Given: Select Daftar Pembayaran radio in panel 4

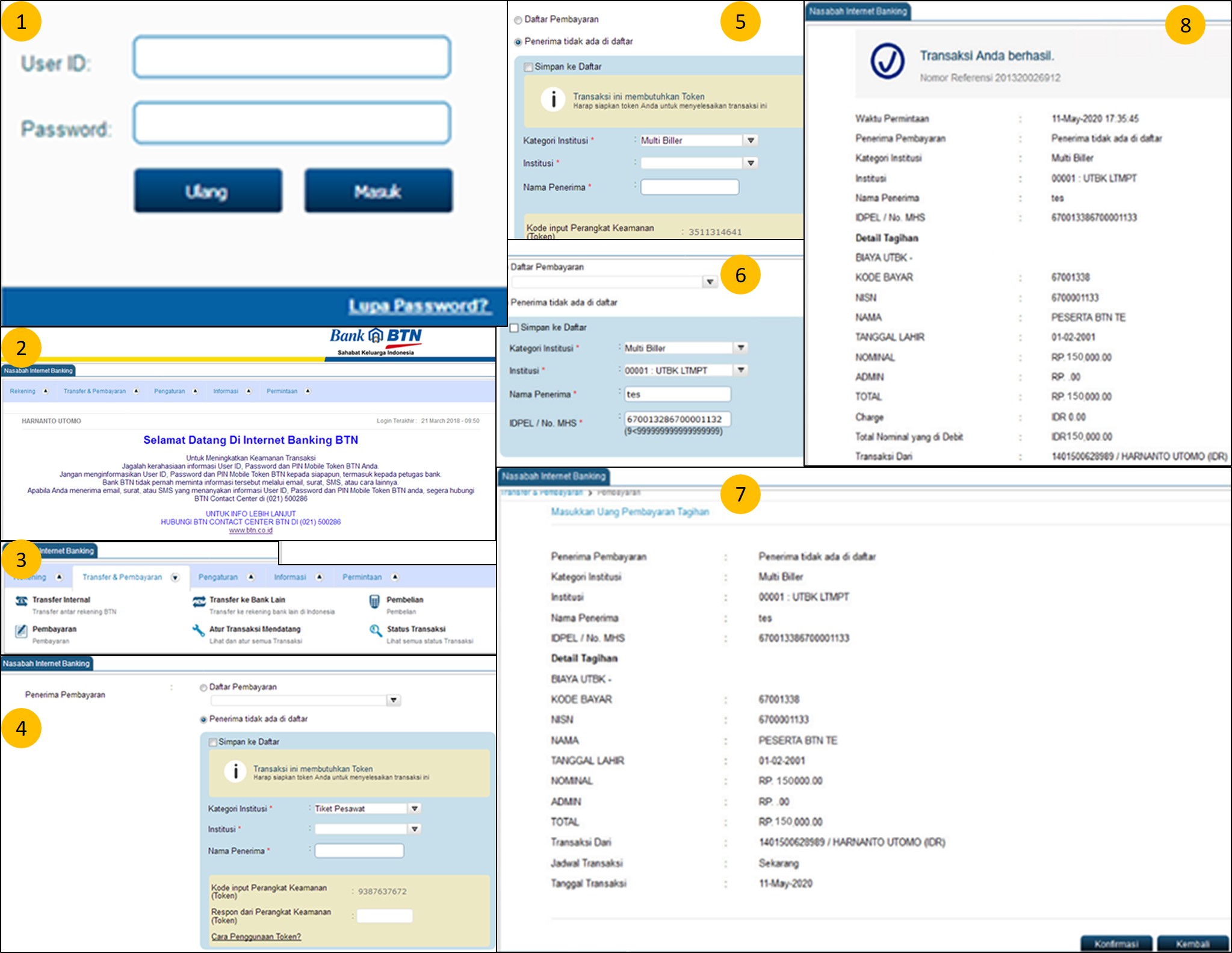Looking at the screenshot, I should [x=203, y=688].
